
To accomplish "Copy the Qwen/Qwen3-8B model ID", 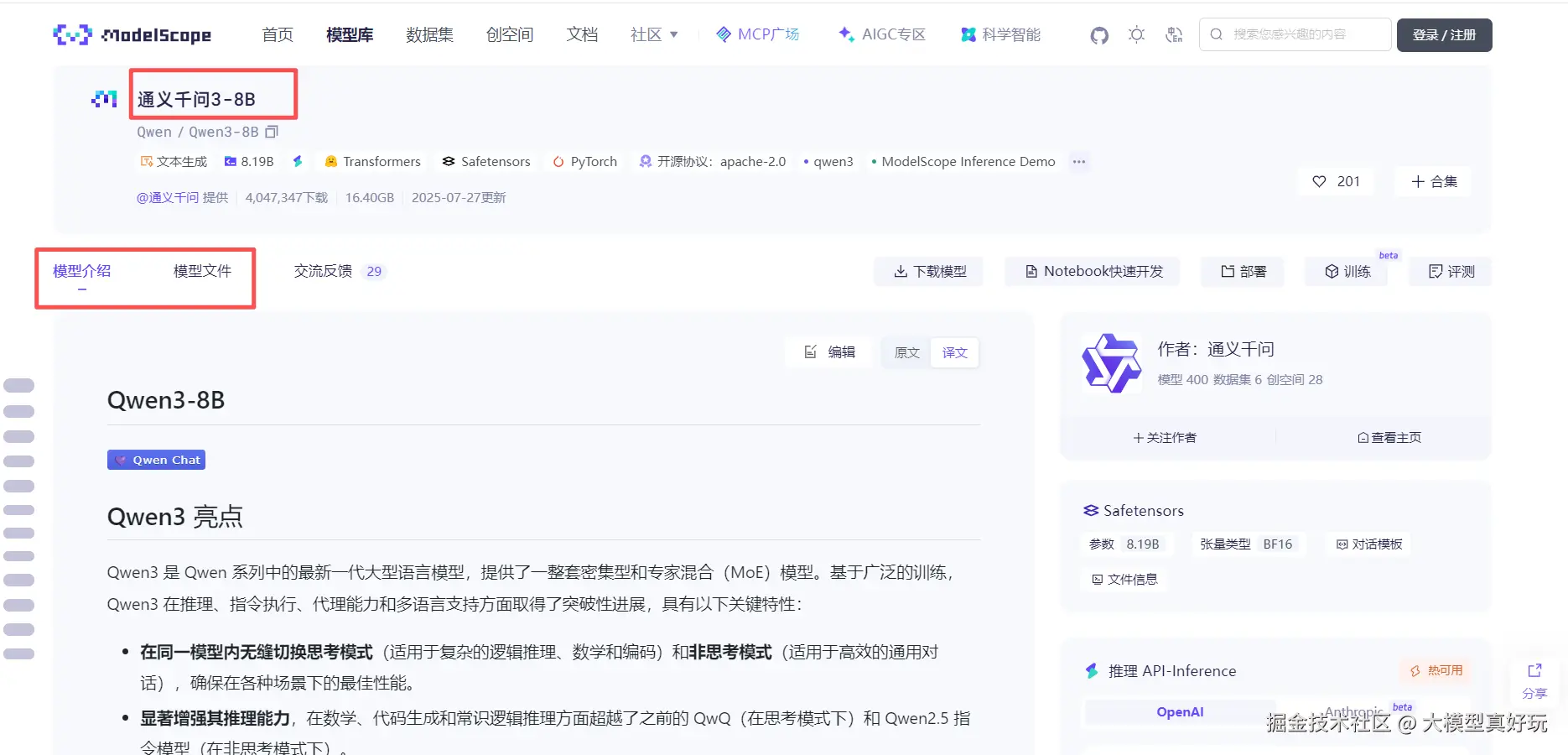I will (x=272, y=132).
